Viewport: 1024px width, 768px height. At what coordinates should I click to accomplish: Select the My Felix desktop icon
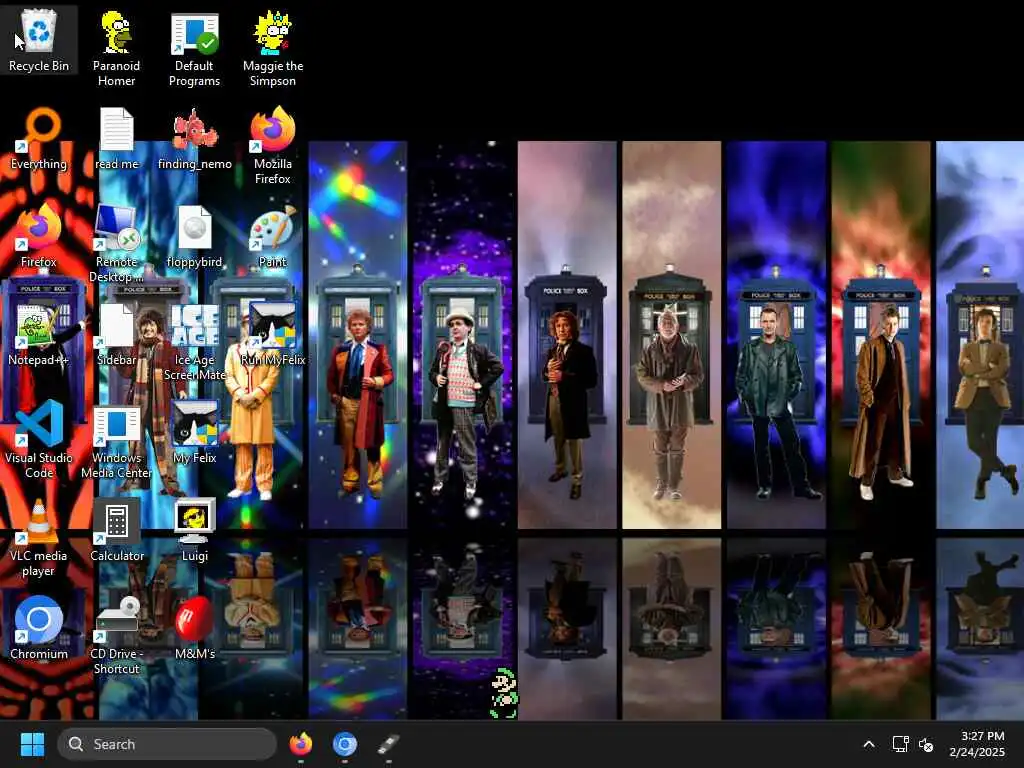(194, 432)
